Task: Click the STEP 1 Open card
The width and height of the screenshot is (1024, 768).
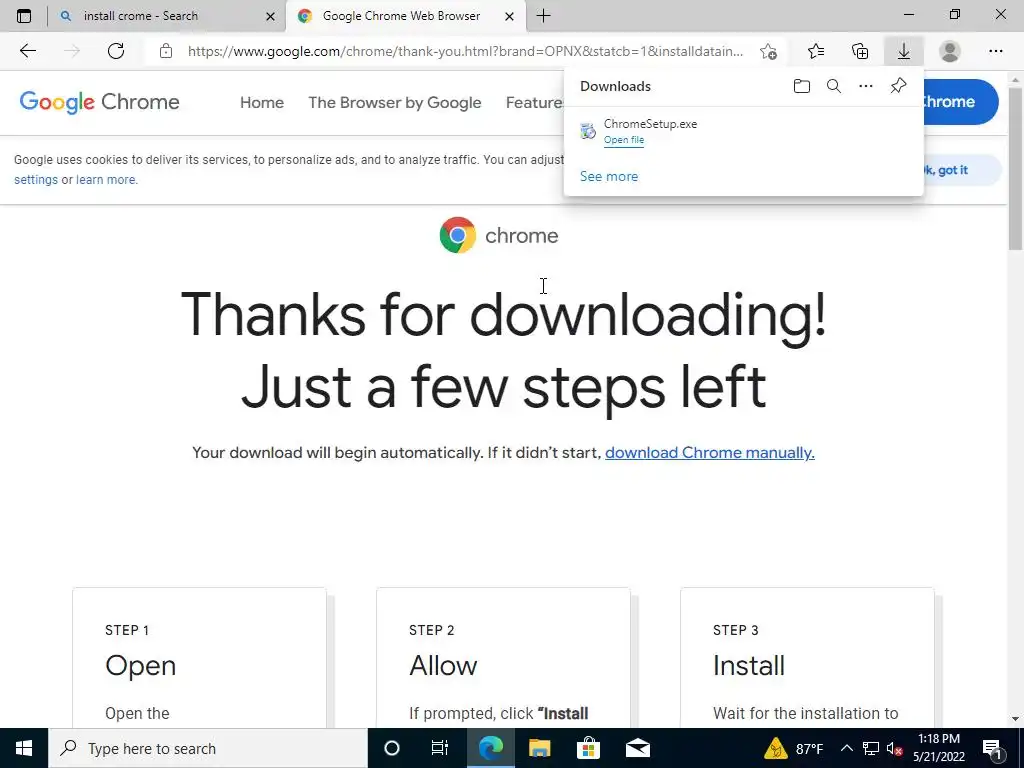Action: [x=199, y=658]
